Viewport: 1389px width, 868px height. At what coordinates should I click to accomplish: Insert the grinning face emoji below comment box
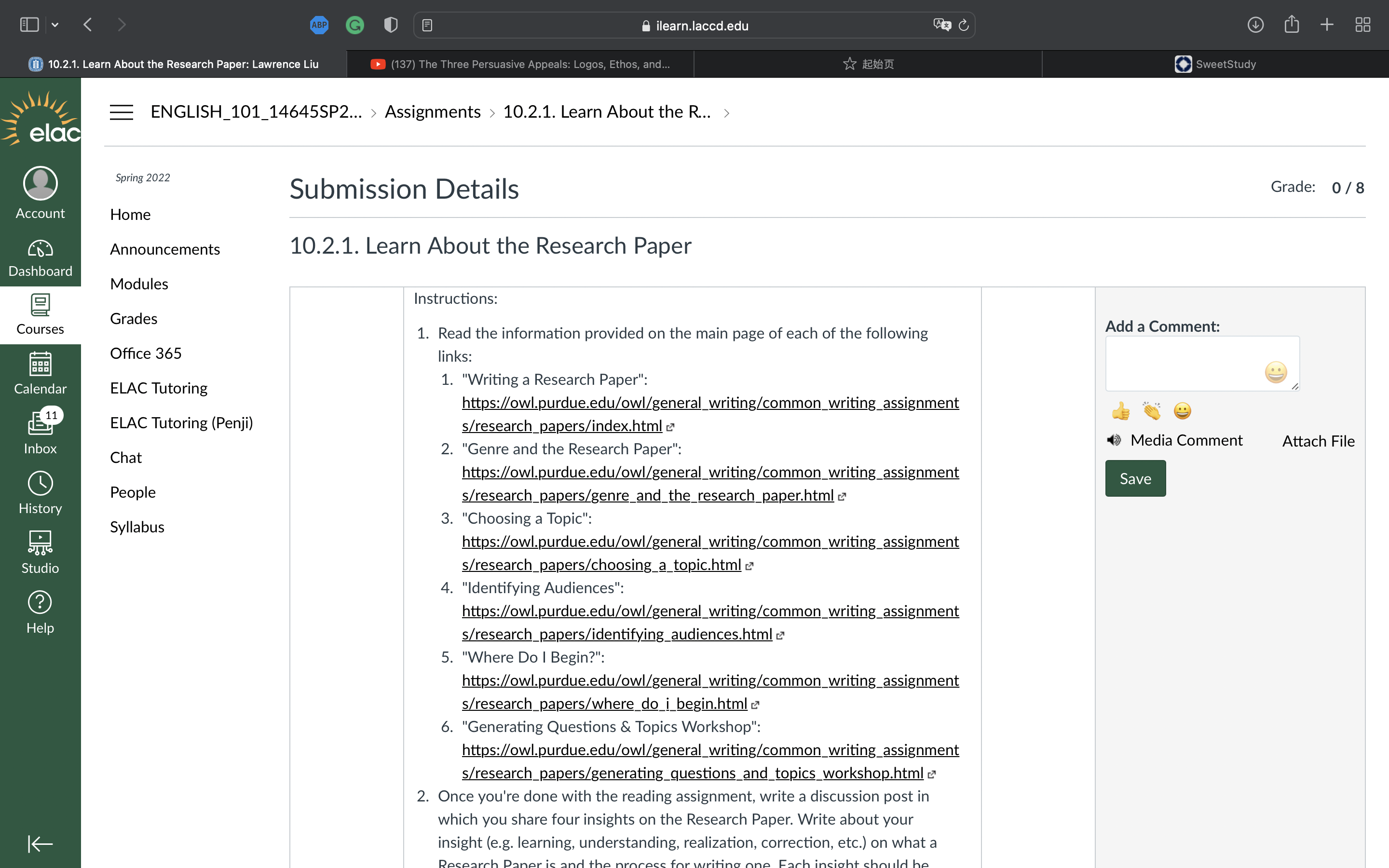click(1183, 411)
